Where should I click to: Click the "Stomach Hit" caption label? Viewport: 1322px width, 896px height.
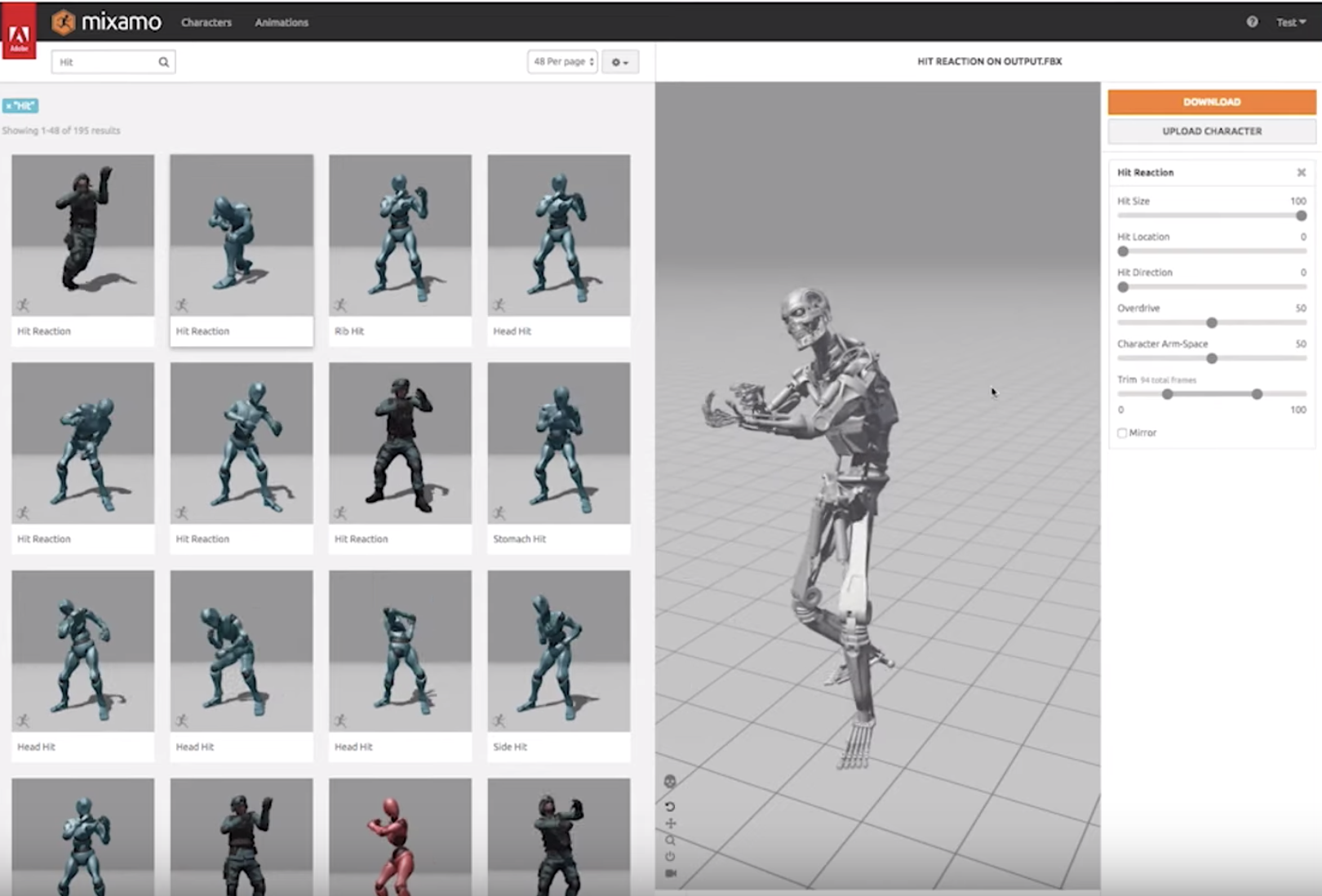(519, 539)
